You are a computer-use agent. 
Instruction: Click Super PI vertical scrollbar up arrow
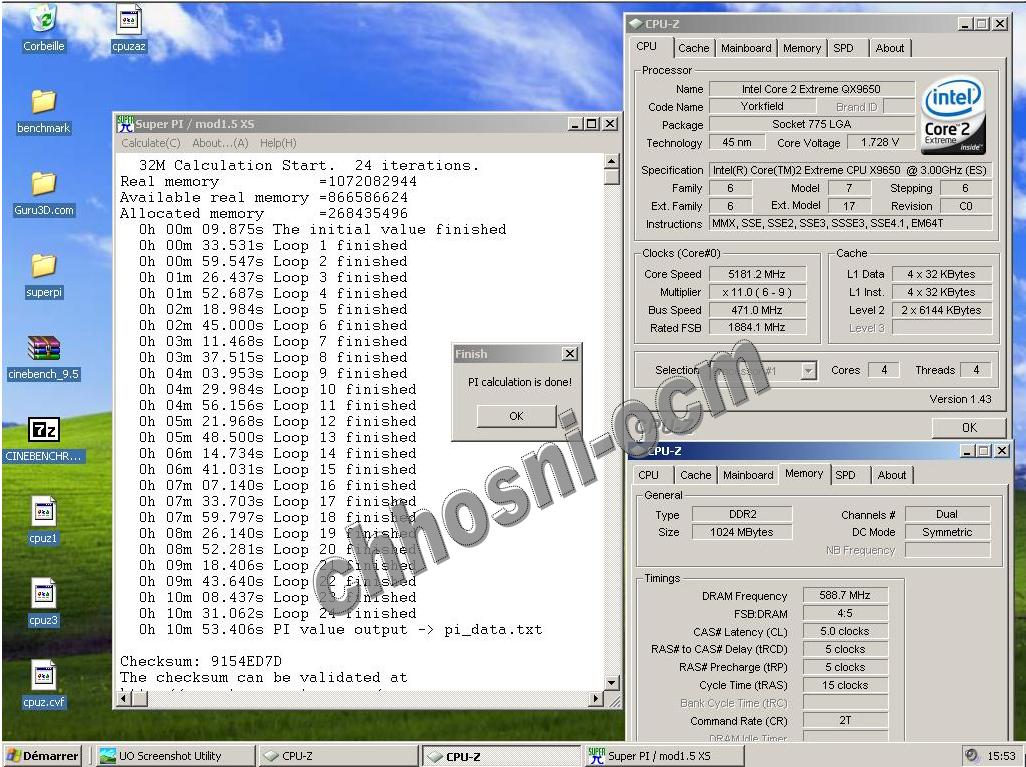611,161
